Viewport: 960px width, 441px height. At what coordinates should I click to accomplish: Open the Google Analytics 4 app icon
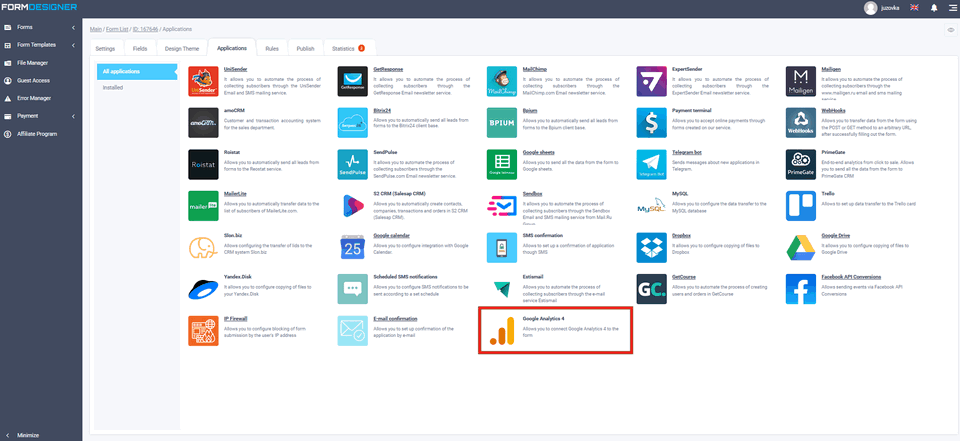pos(502,332)
